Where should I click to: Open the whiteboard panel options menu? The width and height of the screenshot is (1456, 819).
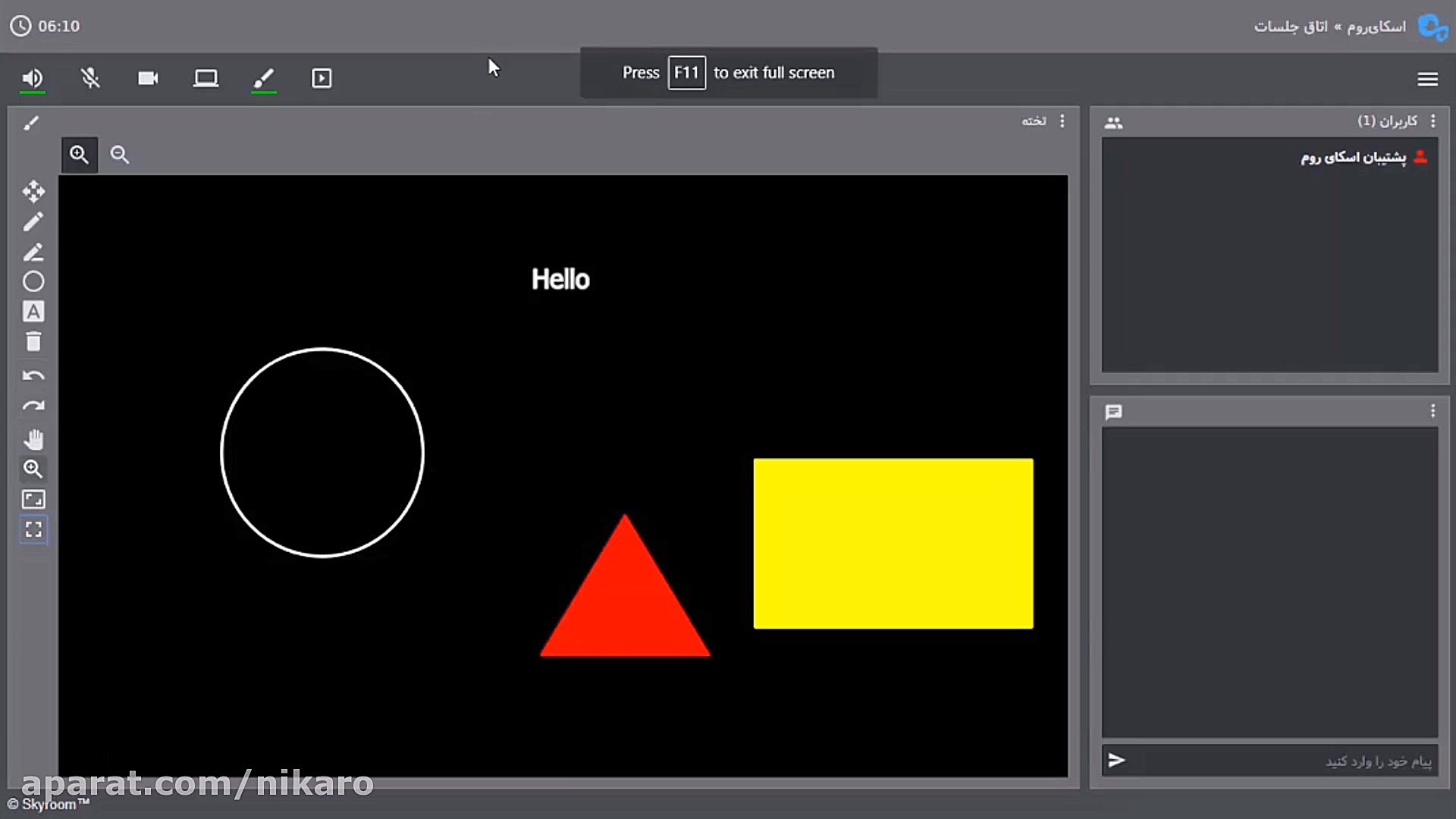pos(1062,121)
